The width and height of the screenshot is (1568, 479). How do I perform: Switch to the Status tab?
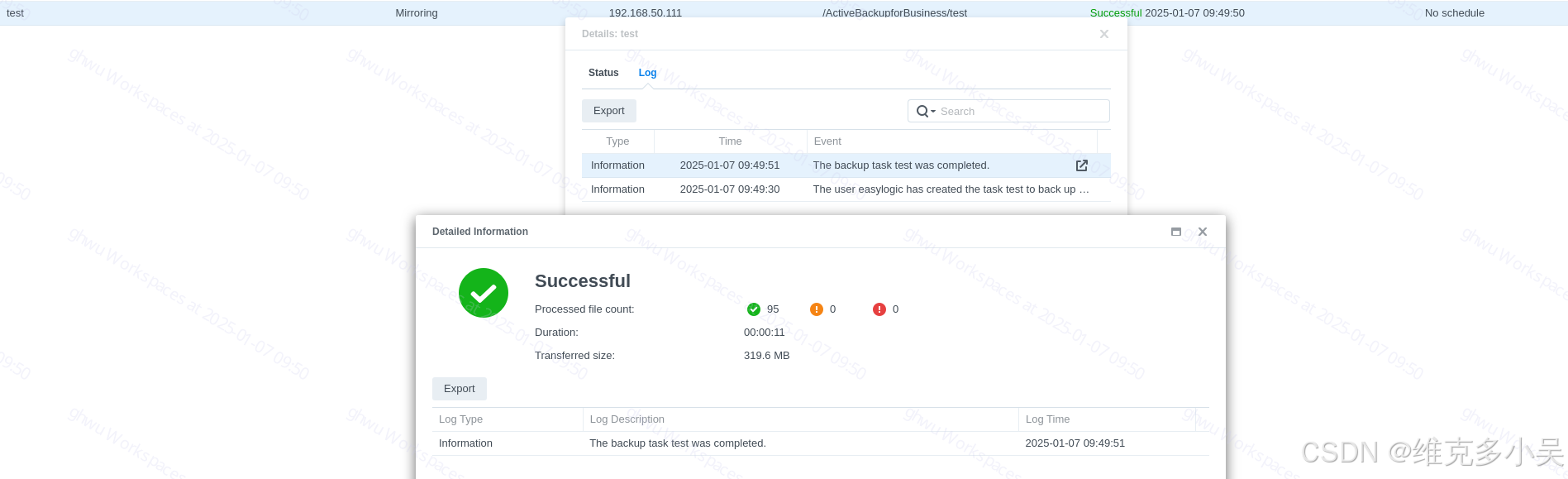click(603, 73)
